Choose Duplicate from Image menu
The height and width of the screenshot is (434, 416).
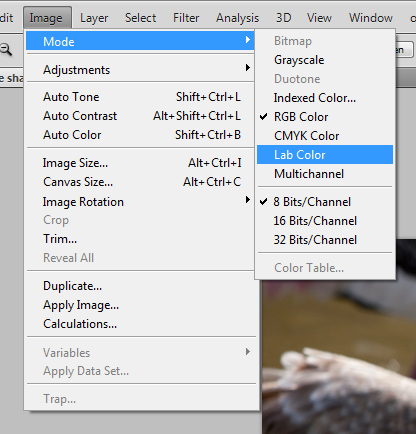(140, 286)
